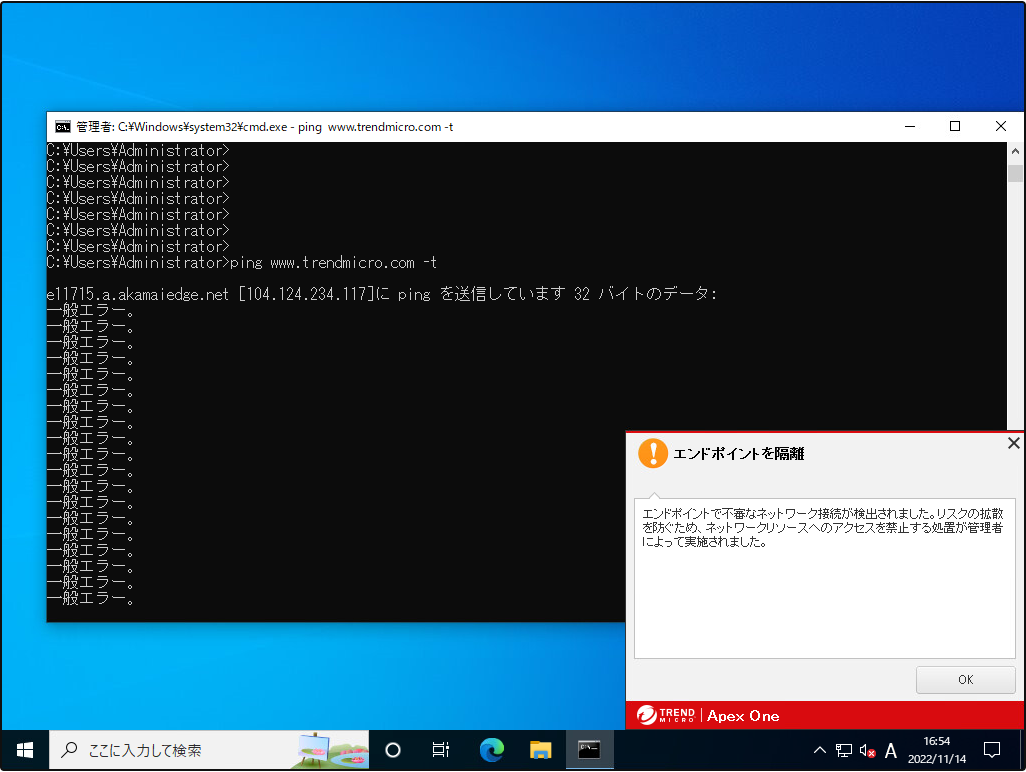1026x772 pixels.
Task: Maximize the Command Prompt window
Action: click(x=955, y=127)
